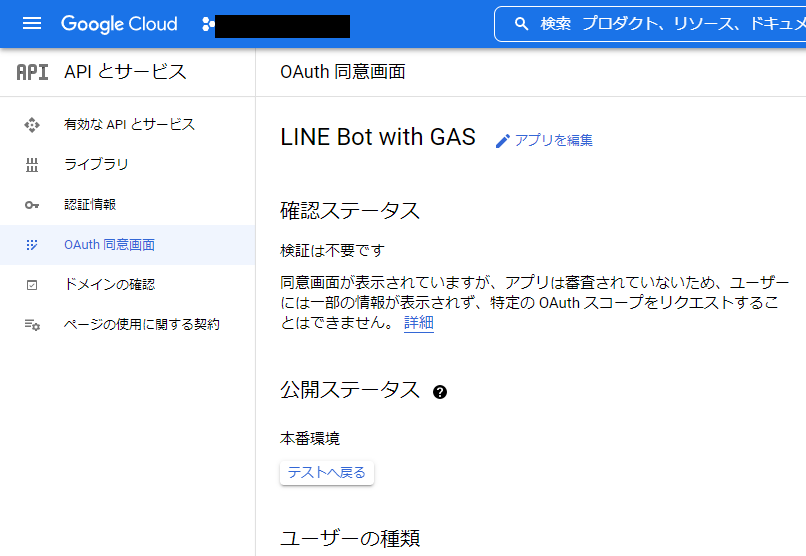This screenshot has width=806, height=556.
Task: Click the Google Cloud logo
Action: click(119, 24)
